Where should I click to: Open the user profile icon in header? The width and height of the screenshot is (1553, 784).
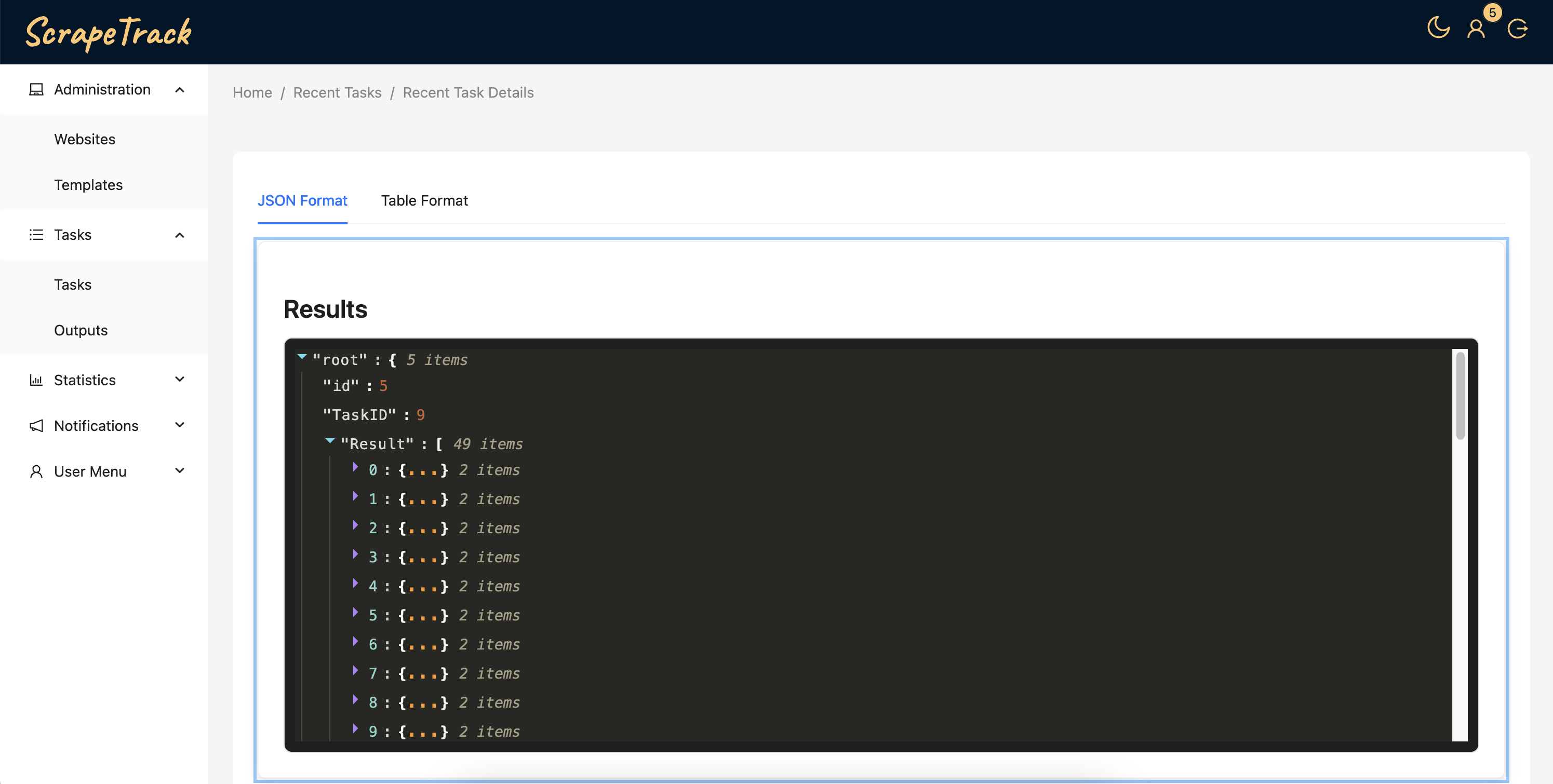(x=1477, y=29)
